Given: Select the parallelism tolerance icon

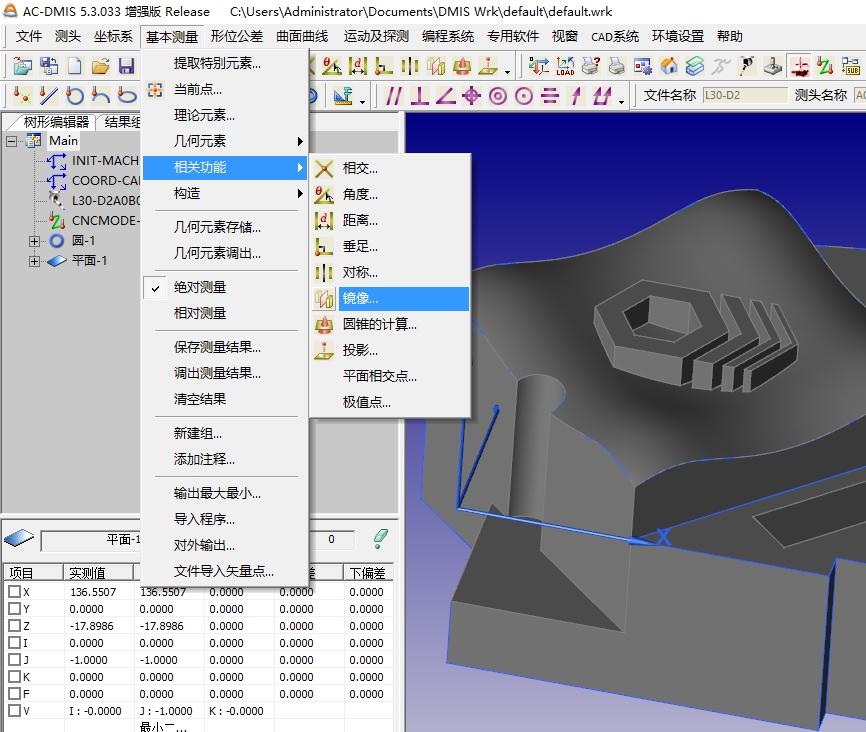Looking at the screenshot, I should coord(393,97).
